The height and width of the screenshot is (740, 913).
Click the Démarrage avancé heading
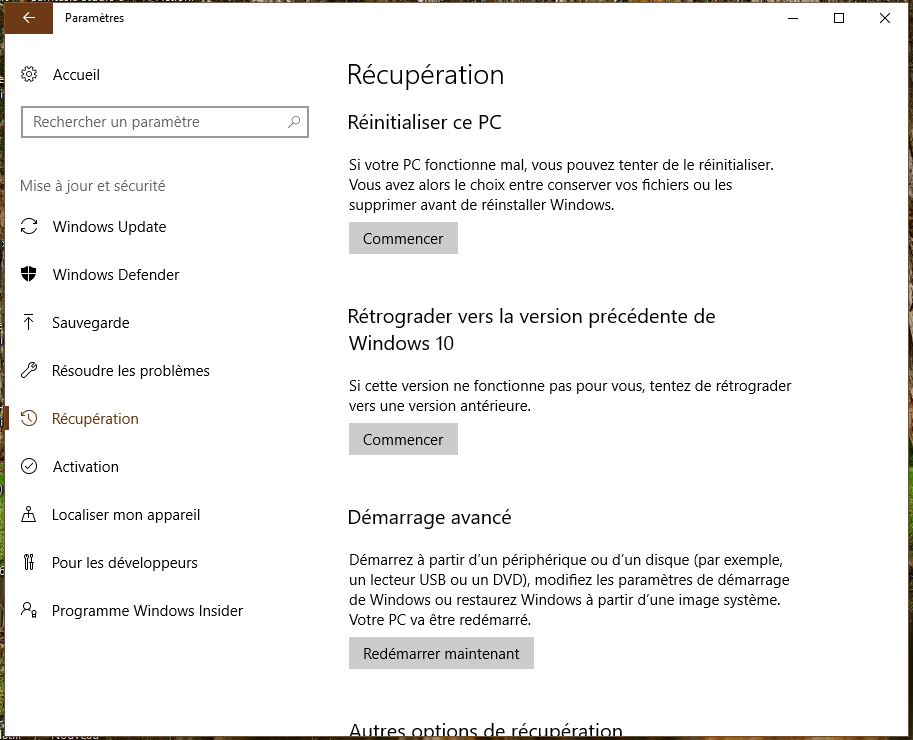point(429,517)
